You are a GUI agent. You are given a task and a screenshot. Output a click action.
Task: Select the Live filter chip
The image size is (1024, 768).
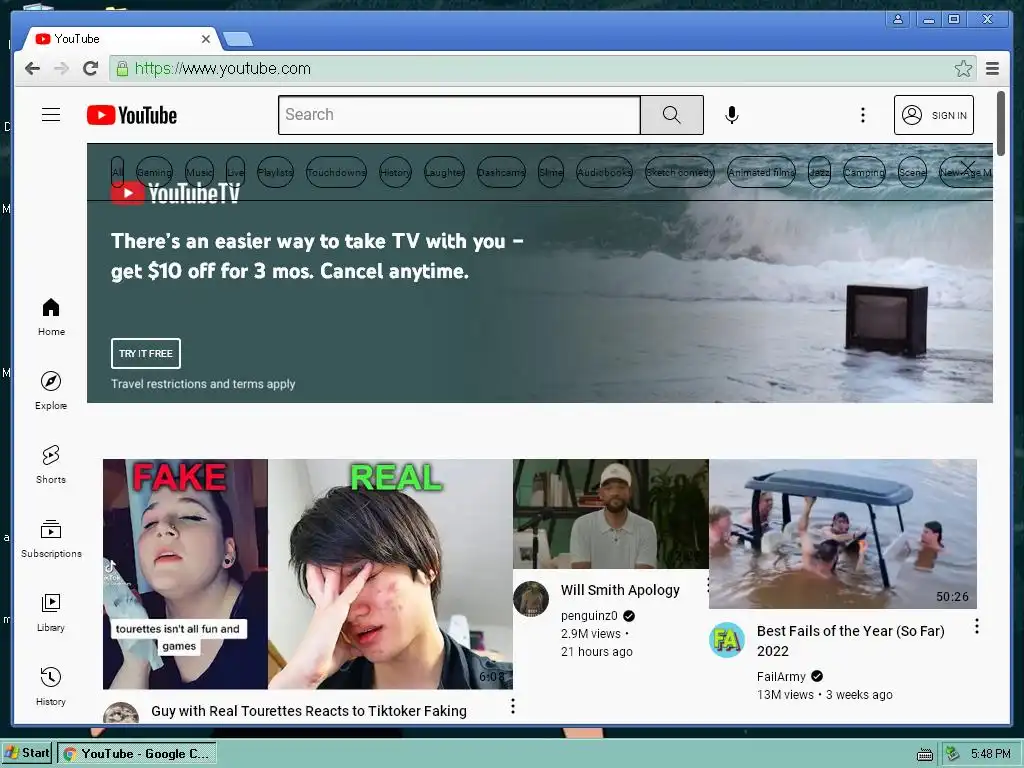pyautogui.click(x=236, y=172)
